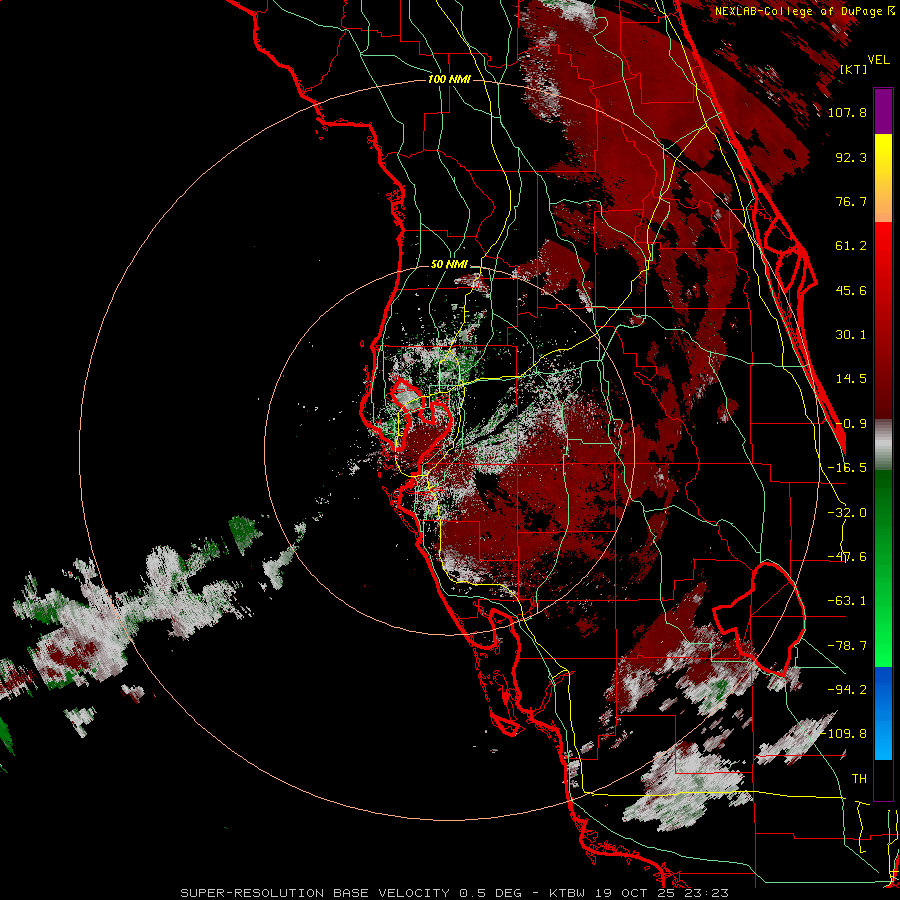The height and width of the screenshot is (900, 900).
Task: Click the Super-Resolution Base Velocity caption text
Action: (x=455, y=893)
